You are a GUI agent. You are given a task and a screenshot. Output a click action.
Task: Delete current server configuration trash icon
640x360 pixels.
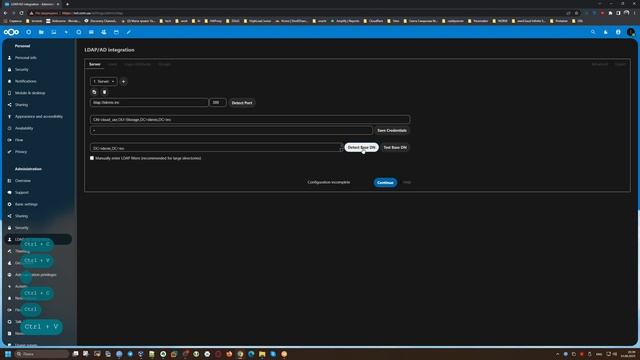(104, 92)
